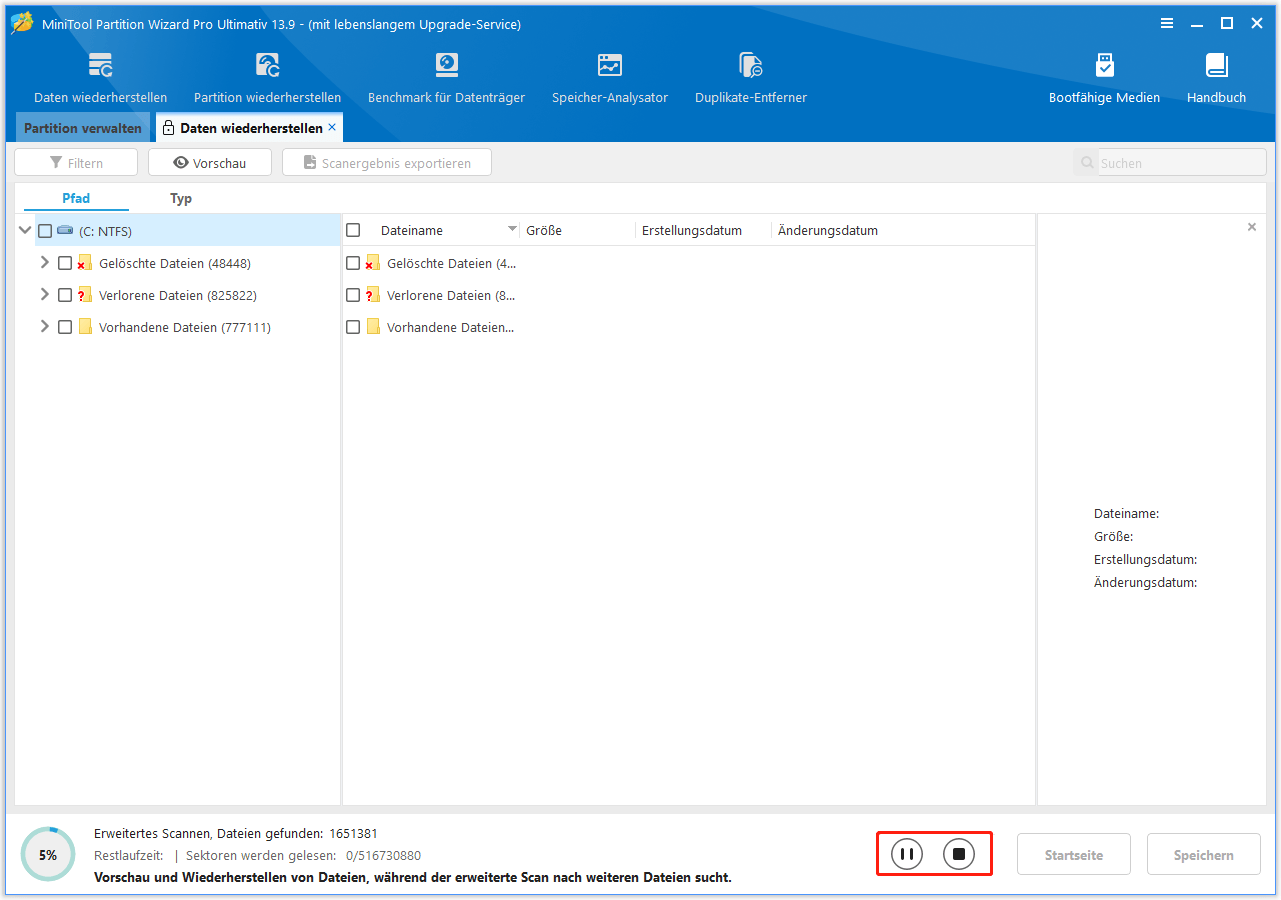
Task: Close the file preview panel
Action: [x=1251, y=227]
